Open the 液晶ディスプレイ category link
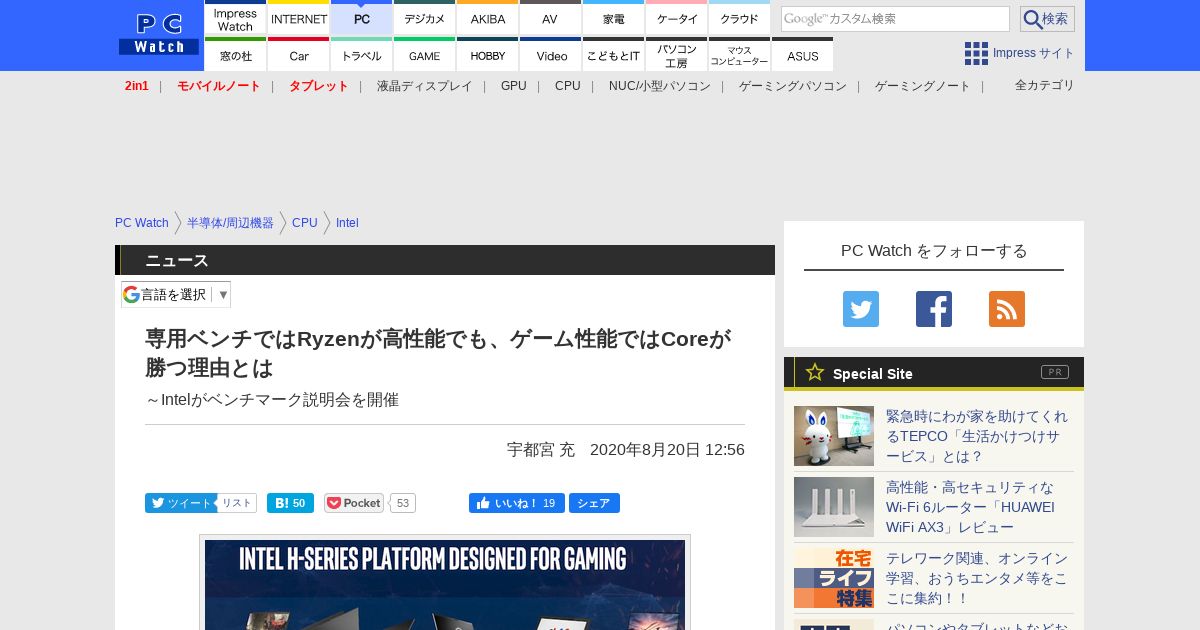Viewport: 1200px width, 630px height. pos(425,86)
